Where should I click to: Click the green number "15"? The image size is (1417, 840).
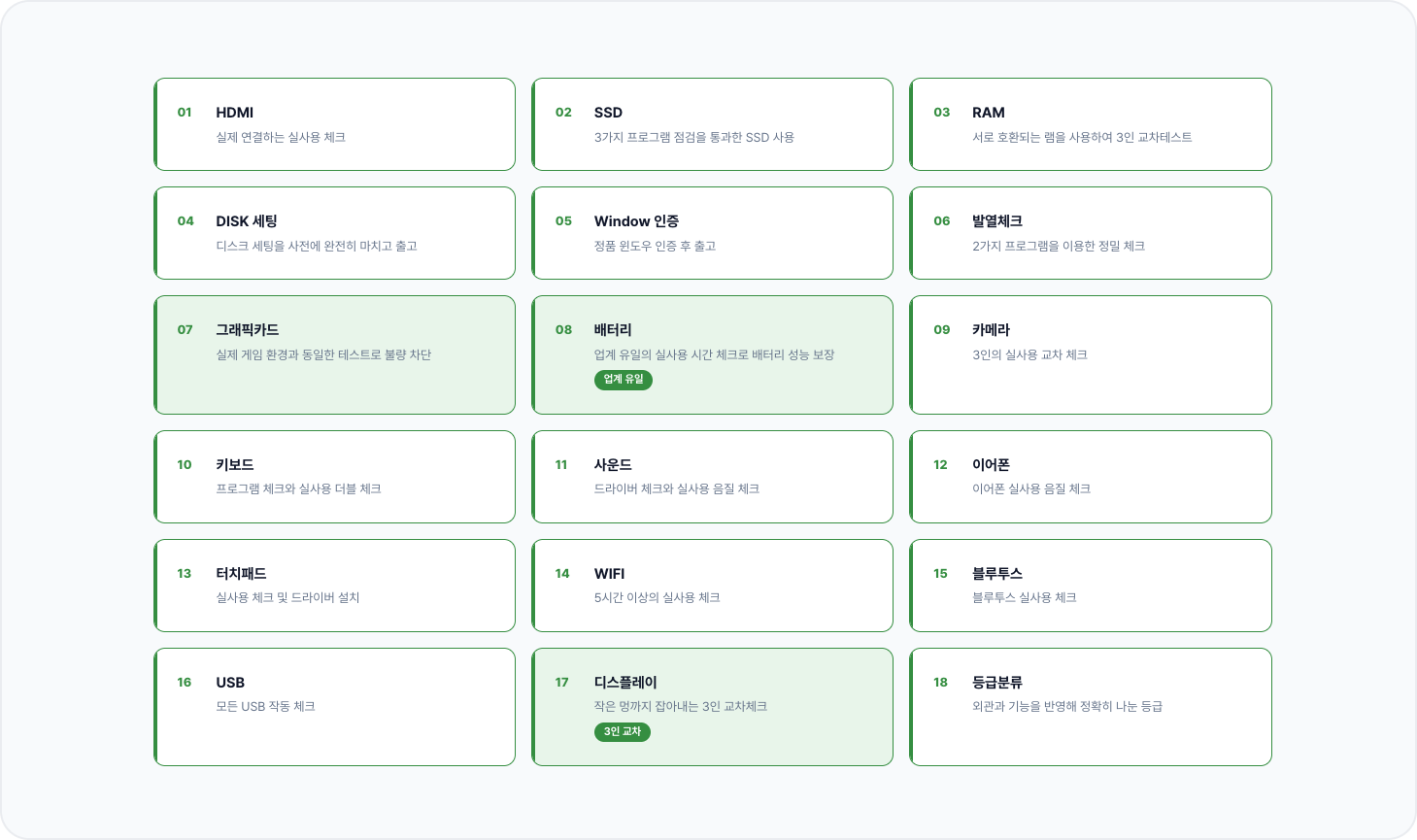pos(940,574)
